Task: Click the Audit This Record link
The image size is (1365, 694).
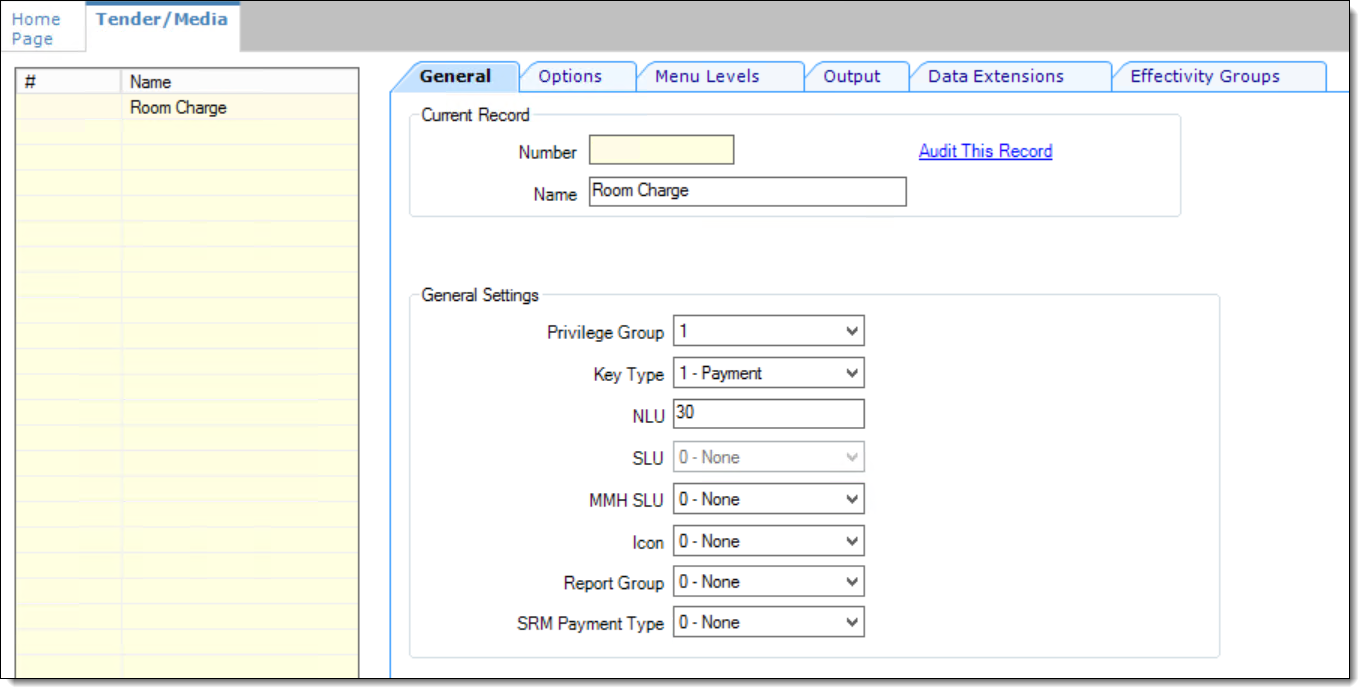Action: point(985,151)
